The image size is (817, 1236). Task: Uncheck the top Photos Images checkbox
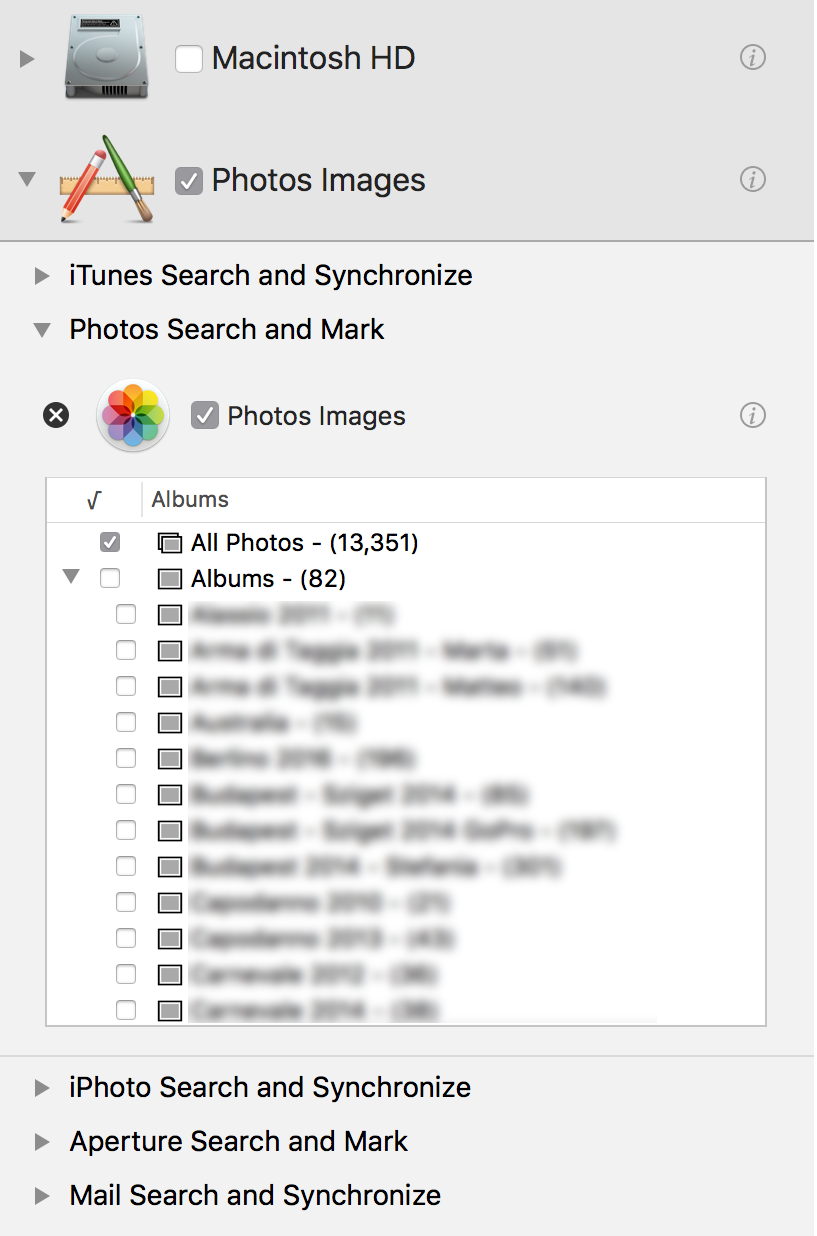(189, 181)
